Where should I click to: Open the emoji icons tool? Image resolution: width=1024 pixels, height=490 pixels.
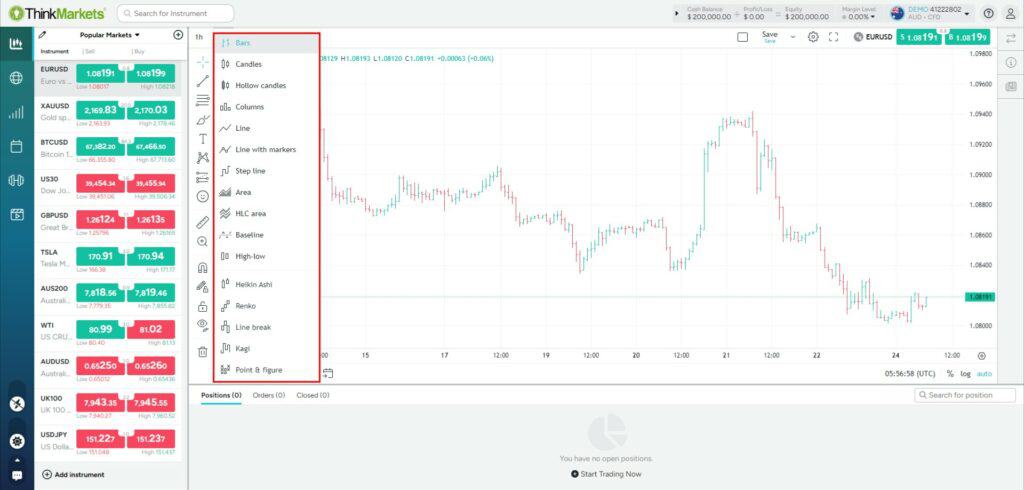203,196
